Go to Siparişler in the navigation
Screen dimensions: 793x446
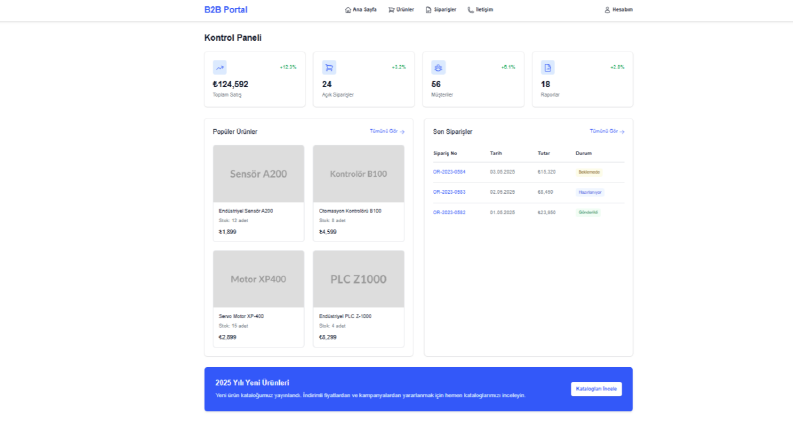[x=441, y=10]
